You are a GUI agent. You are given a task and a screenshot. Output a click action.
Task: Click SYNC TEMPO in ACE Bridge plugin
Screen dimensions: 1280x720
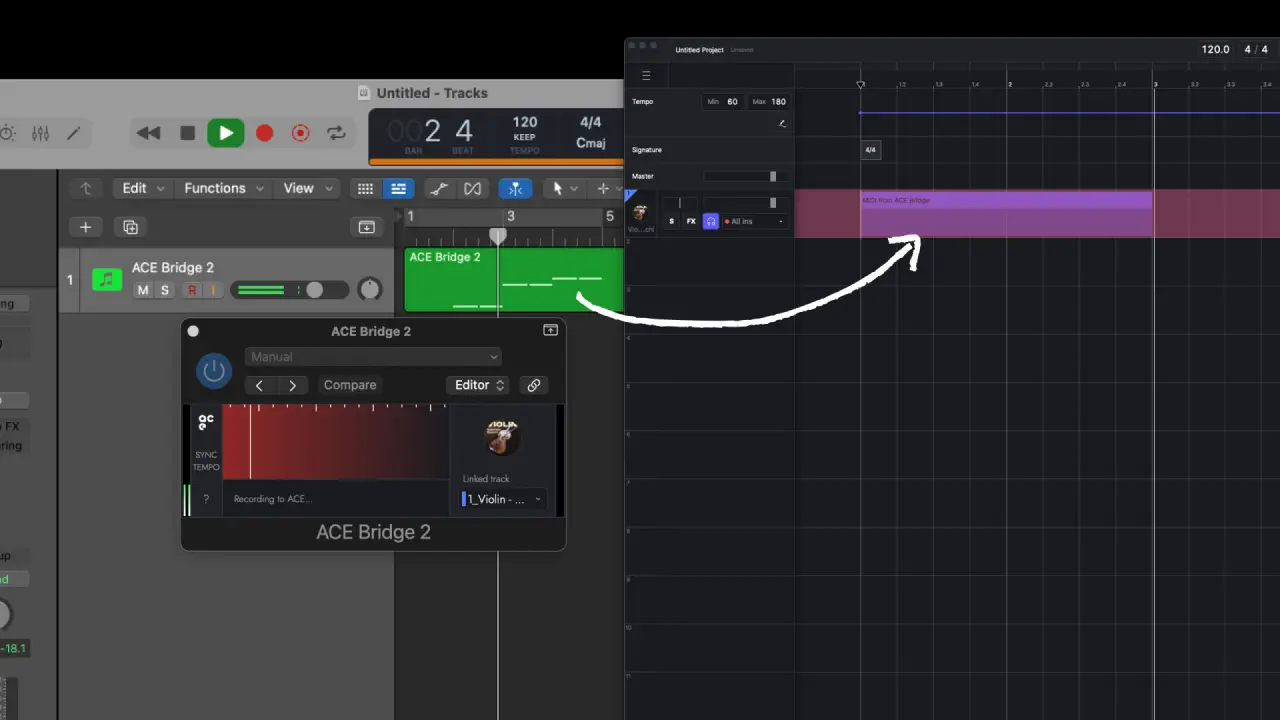coord(206,461)
